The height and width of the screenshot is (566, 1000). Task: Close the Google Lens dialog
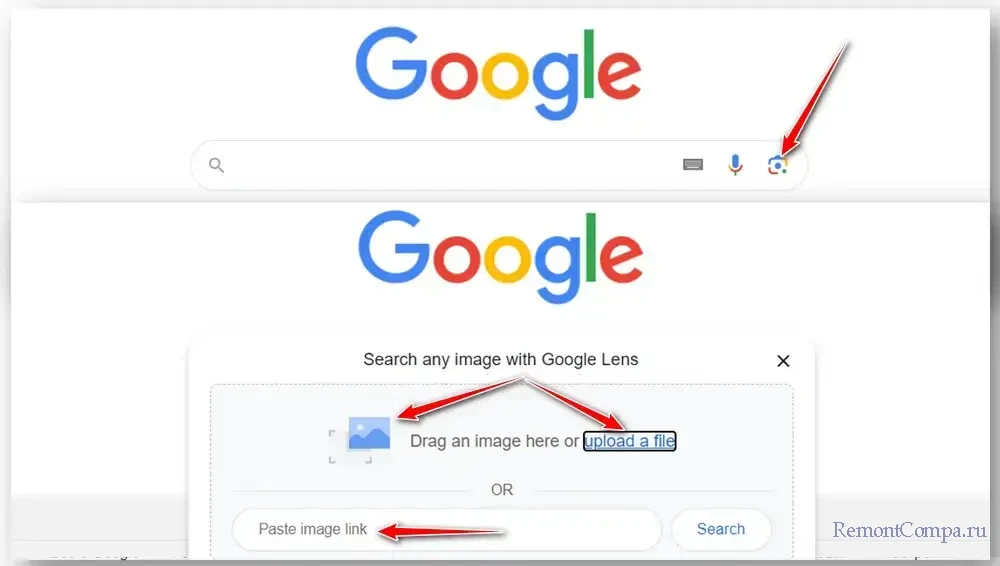tap(783, 361)
